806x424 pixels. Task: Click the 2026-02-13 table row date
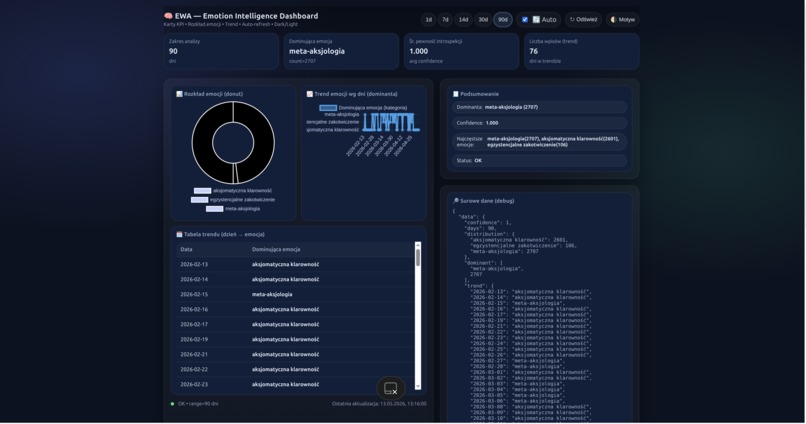[x=194, y=265]
